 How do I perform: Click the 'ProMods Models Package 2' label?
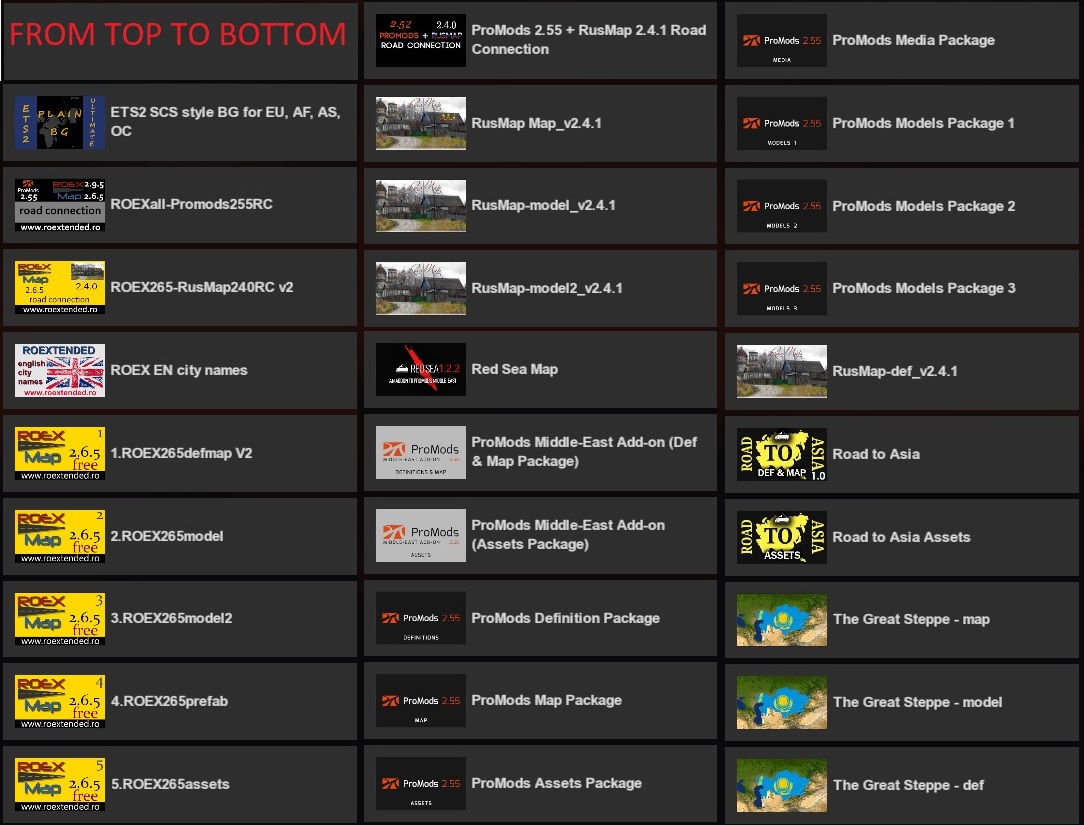click(924, 206)
